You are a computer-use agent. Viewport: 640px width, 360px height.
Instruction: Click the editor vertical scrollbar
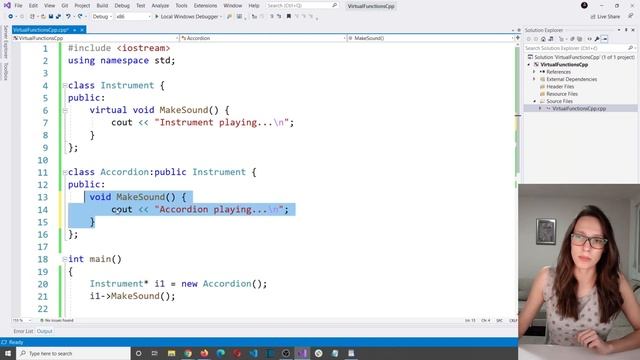(x=517, y=180)
